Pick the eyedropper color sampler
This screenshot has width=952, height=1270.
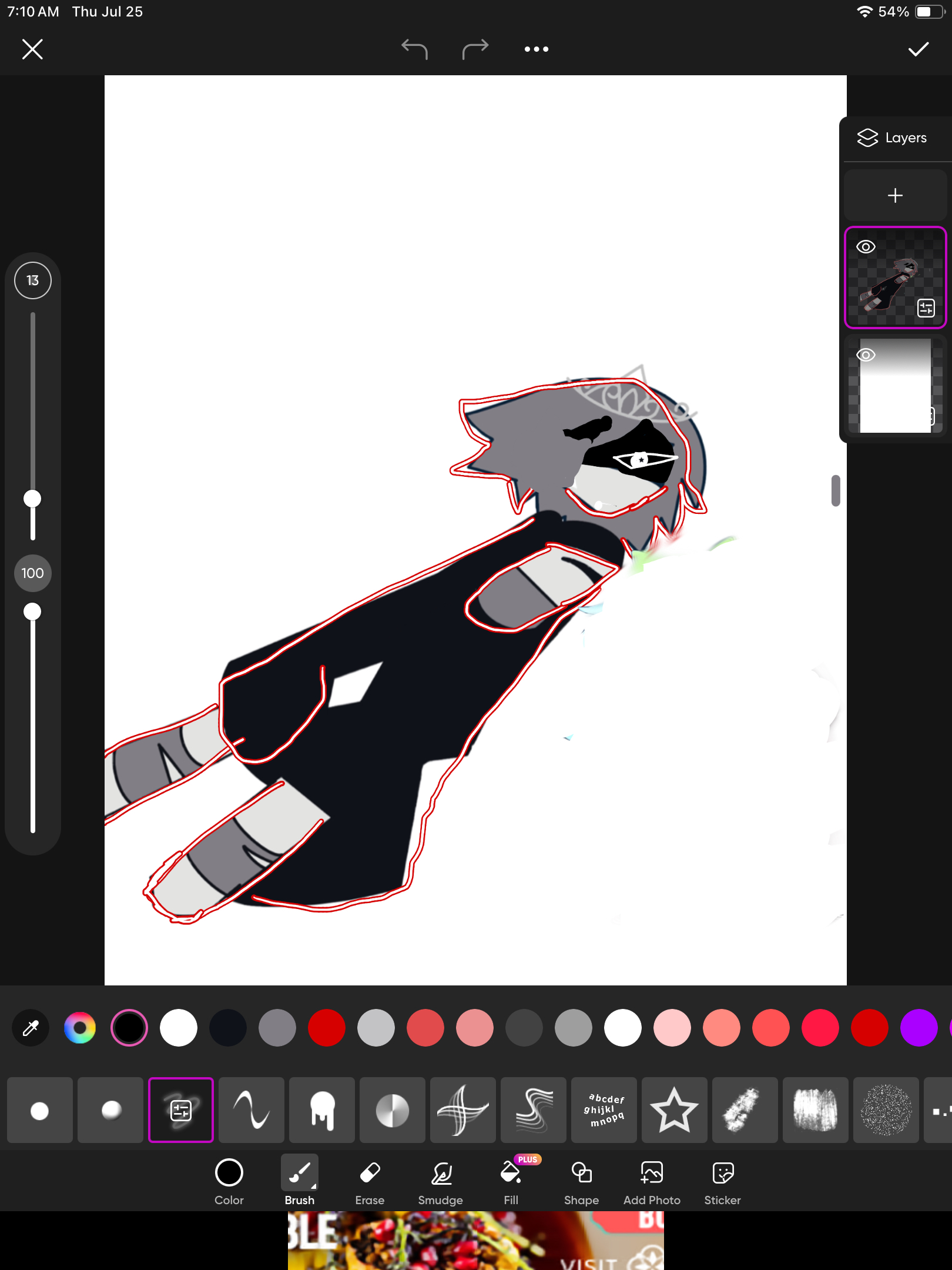click(x=31, y=1028)
